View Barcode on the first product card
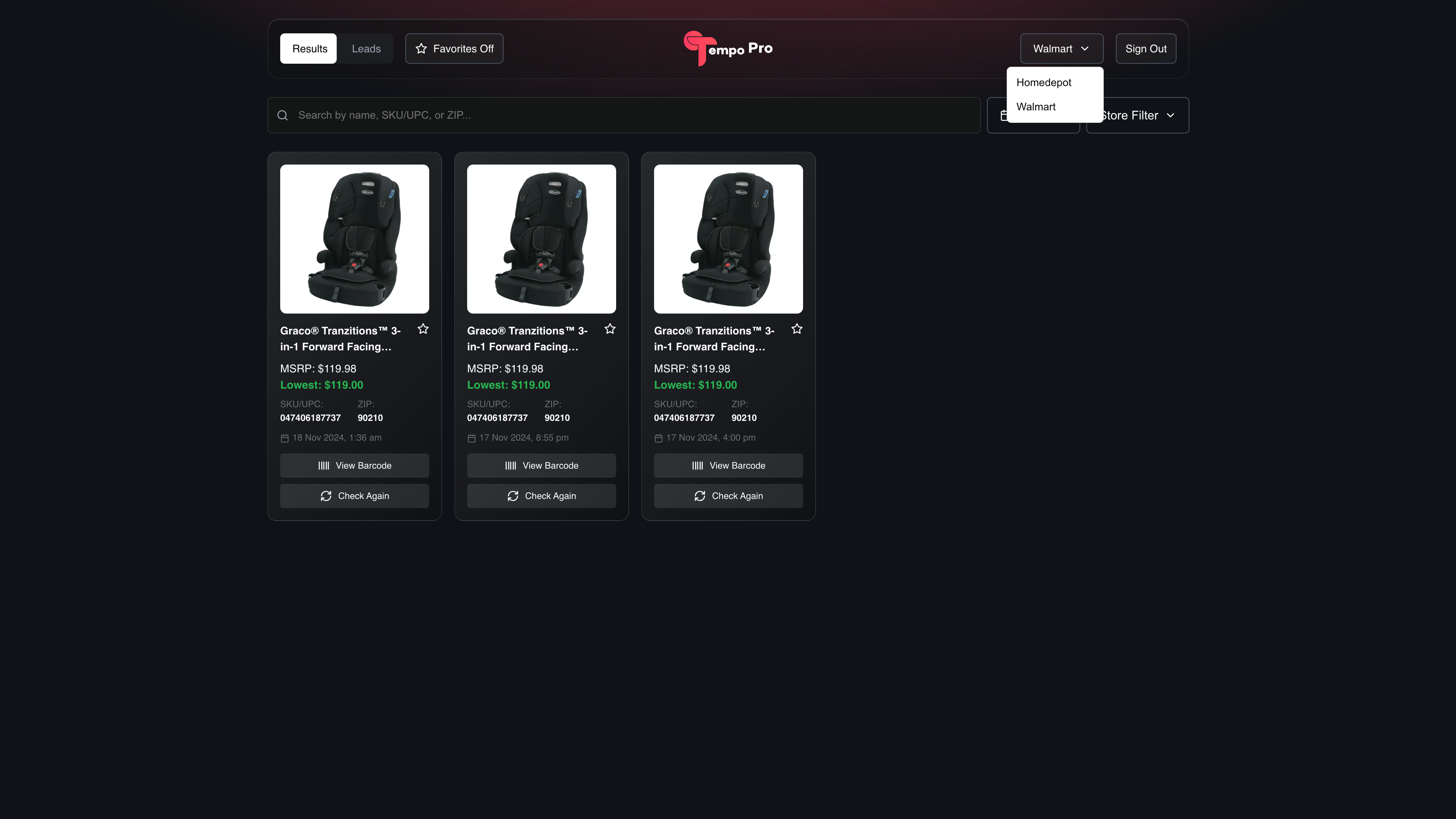 [355, 465]
